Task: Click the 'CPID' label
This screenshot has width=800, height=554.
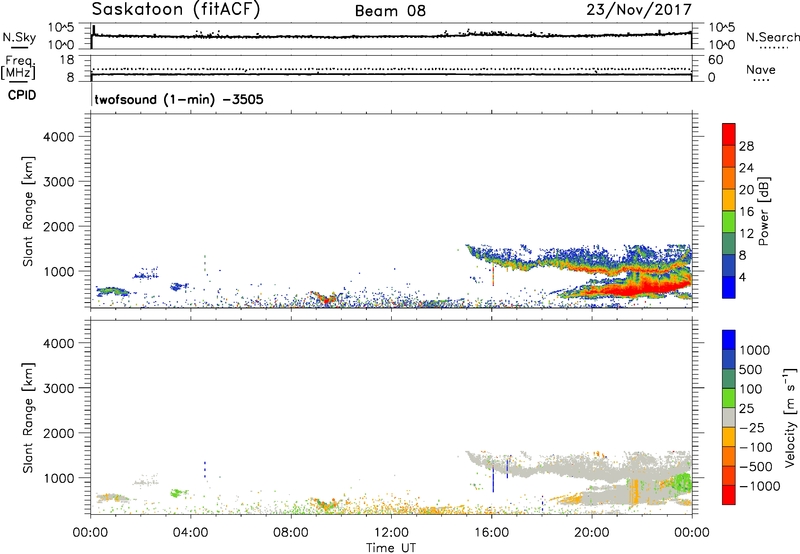Action: [x=22, y=95]
